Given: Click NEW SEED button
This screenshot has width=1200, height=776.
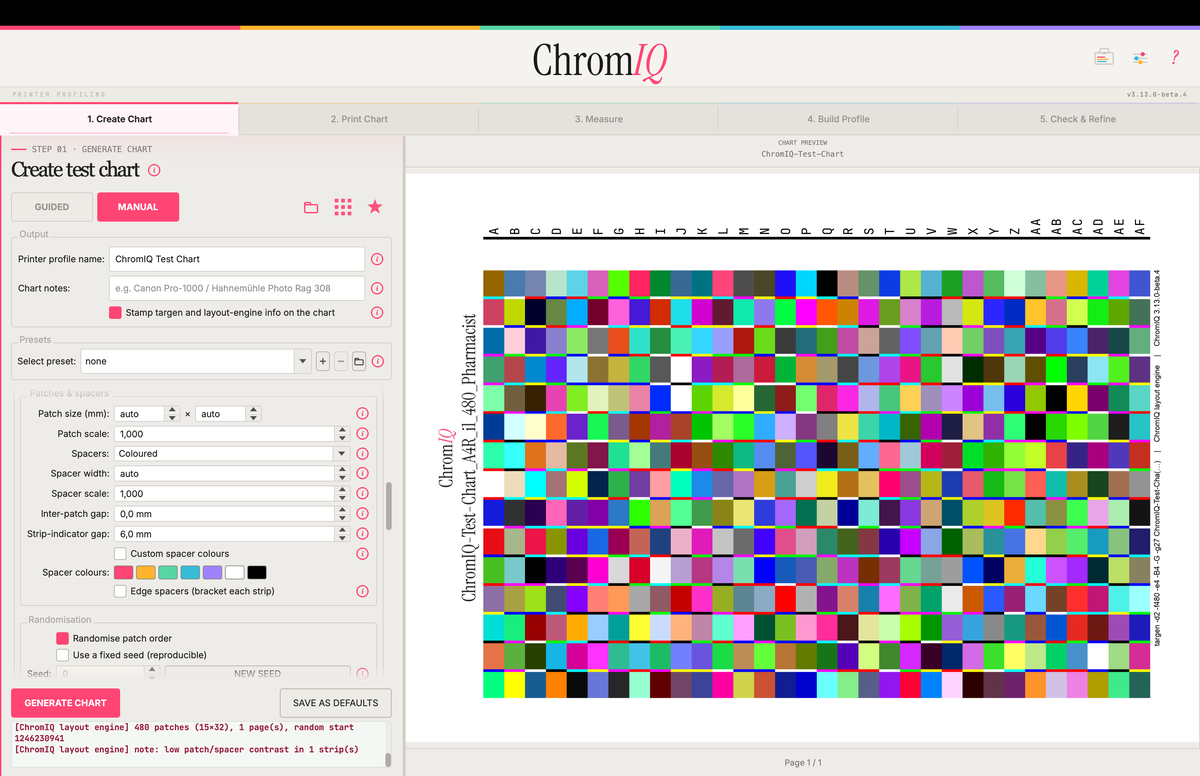Looking at the screenshot, I should (257, 673).
